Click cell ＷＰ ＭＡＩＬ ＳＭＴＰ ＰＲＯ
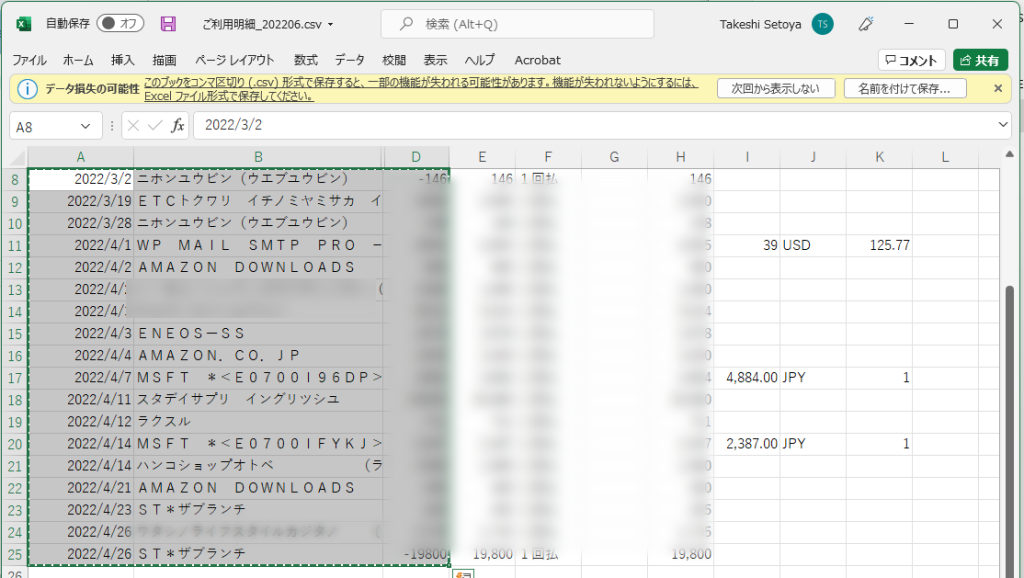Viewport: 1024px width, 578px height. point(259,246)
